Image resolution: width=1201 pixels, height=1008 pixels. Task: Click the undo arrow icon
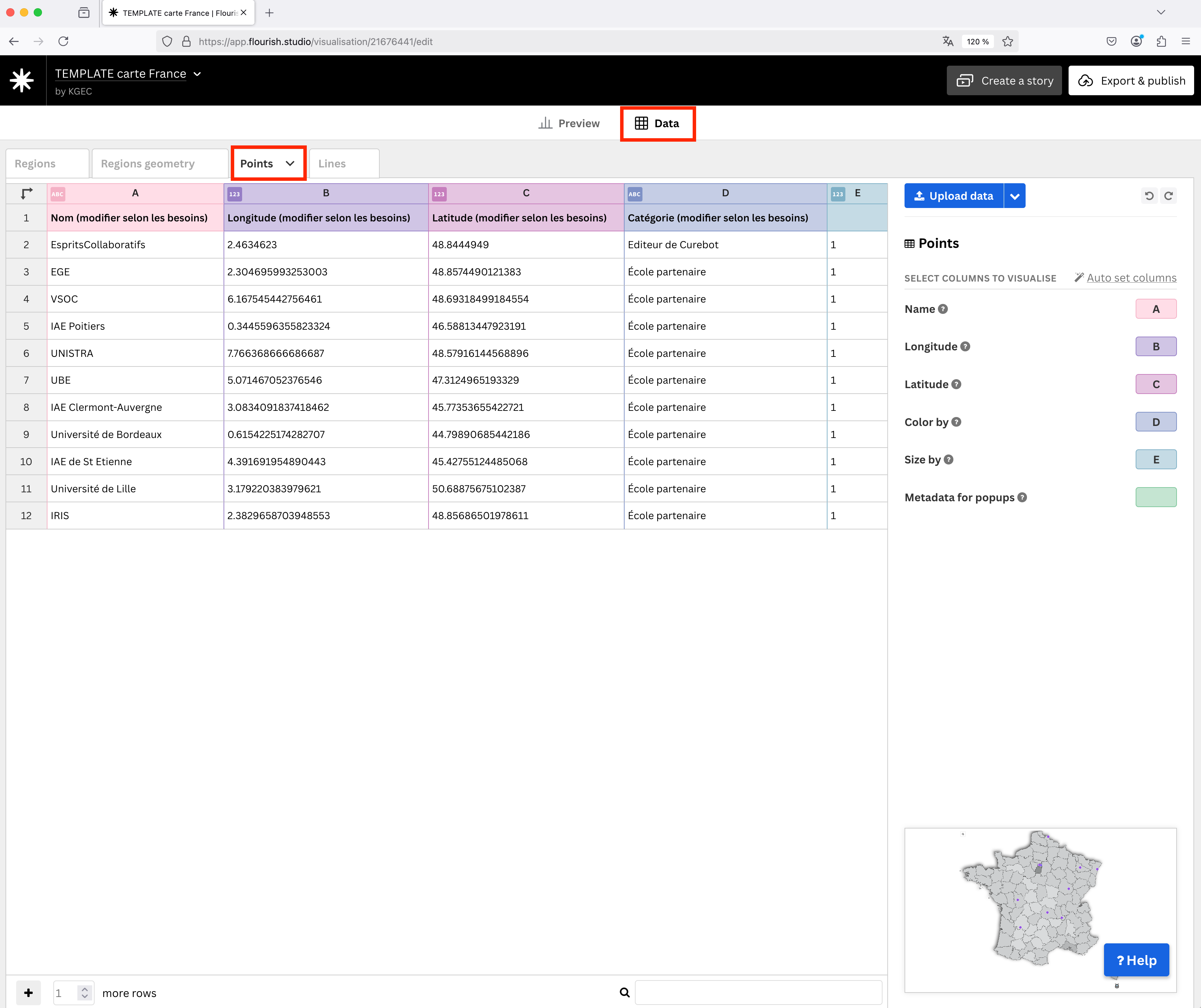tap(1149, 196)
